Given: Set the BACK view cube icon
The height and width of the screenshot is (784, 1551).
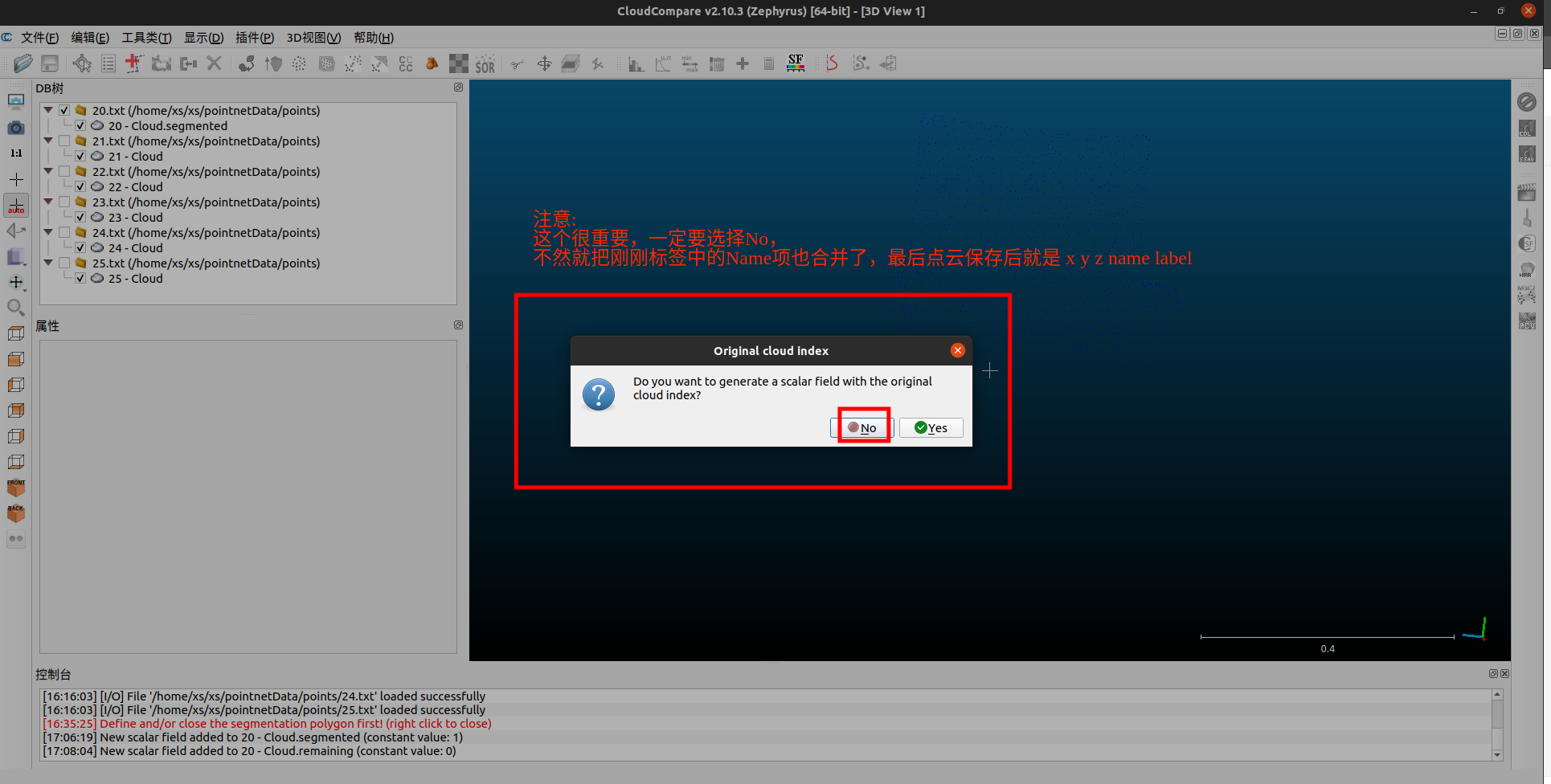Looking at the screenshot, I should [16, 513].
